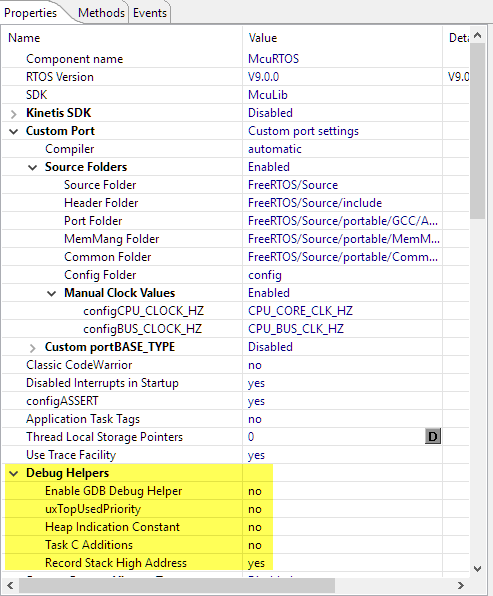Viewport: 493px width, 596px height.
Task: Toggle uxTopUsedPriority no value
Action: [255, 509]
